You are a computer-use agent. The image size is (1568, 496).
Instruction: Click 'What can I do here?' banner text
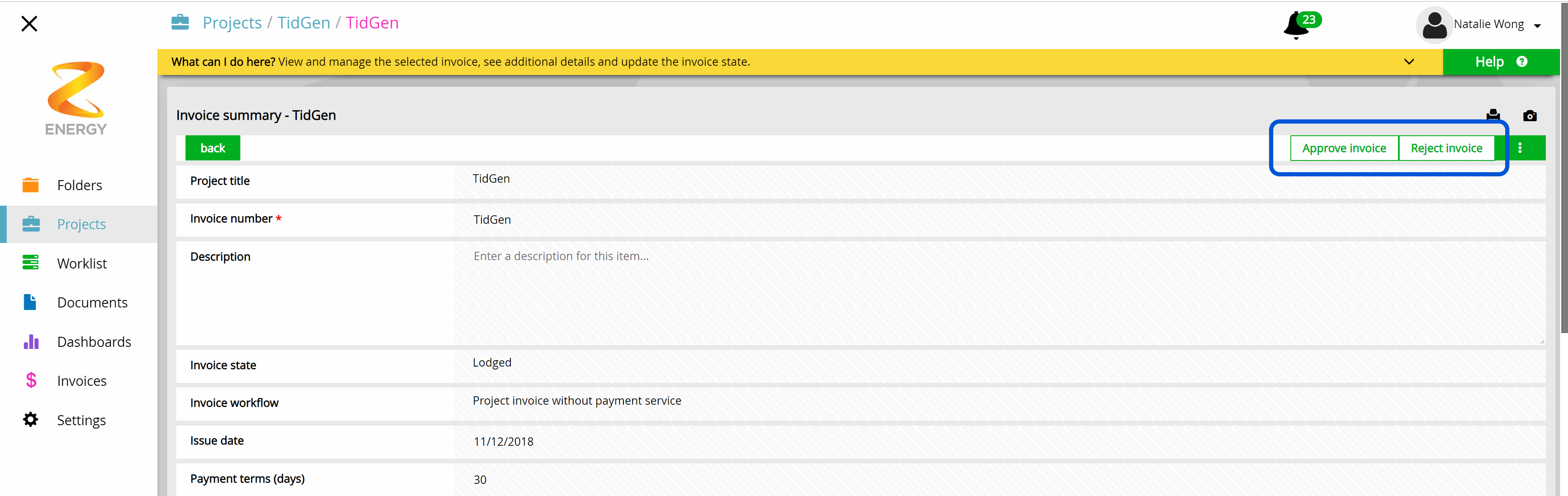tap(224, 62)
